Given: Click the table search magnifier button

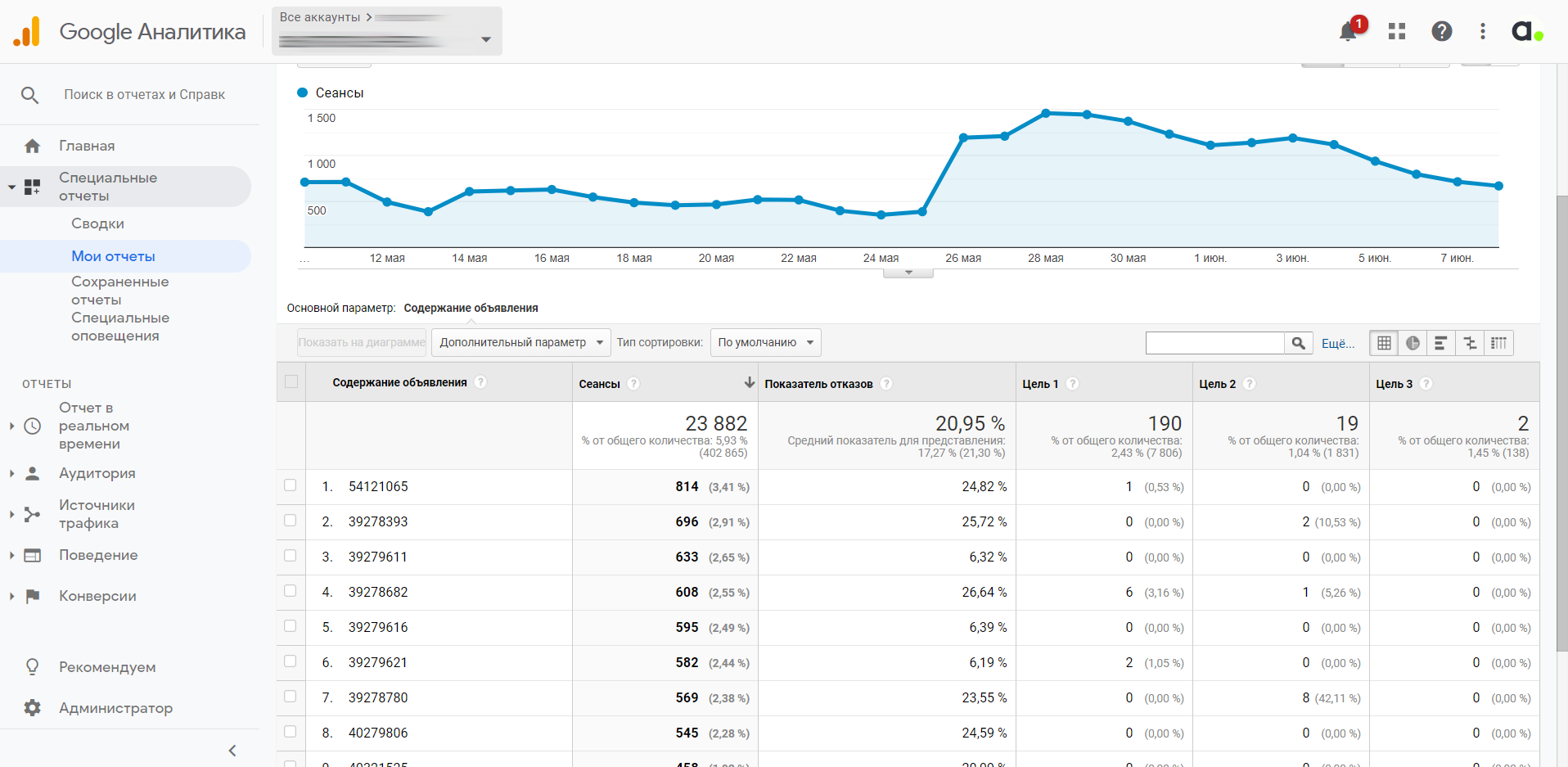Looking at the screenshot, I should click(1298, 343).
